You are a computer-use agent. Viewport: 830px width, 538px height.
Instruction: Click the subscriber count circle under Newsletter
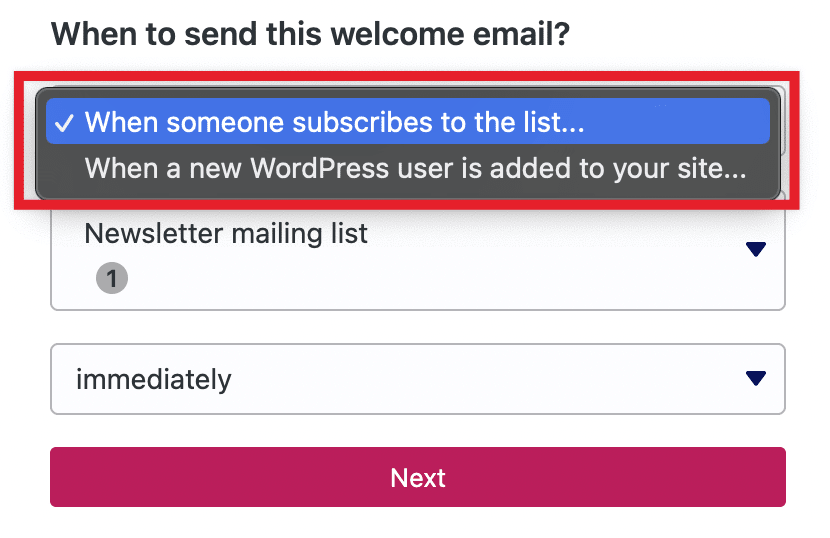112,278
